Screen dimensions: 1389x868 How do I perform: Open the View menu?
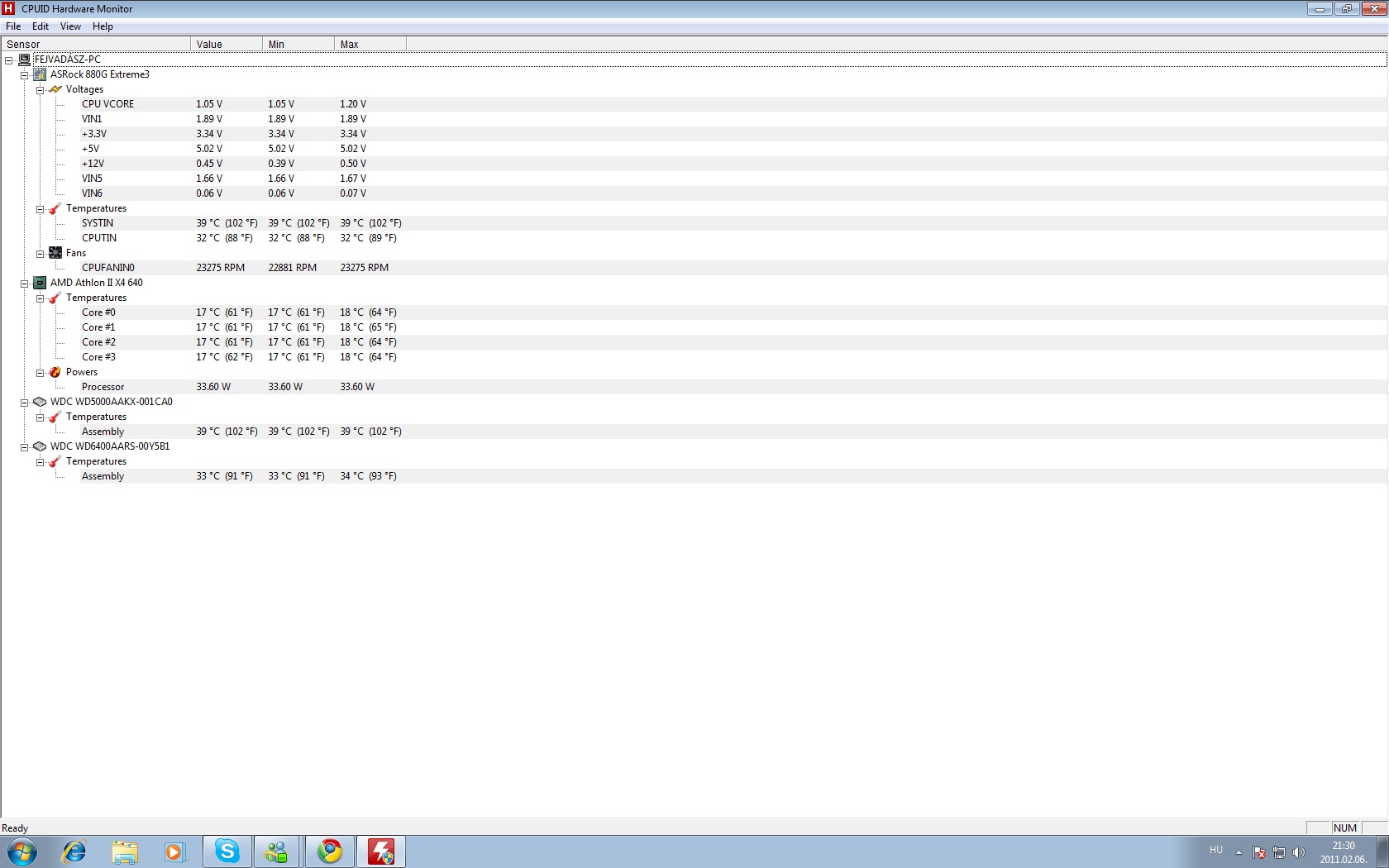[x=70, y=26]
